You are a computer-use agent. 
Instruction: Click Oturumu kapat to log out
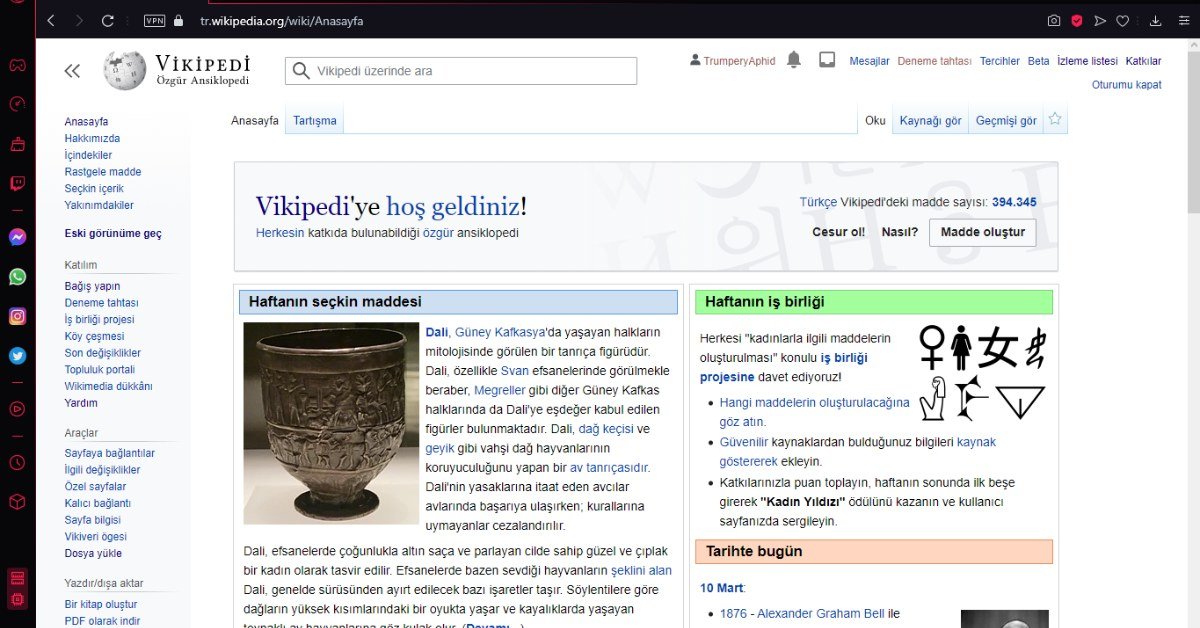click(1127, 85)
